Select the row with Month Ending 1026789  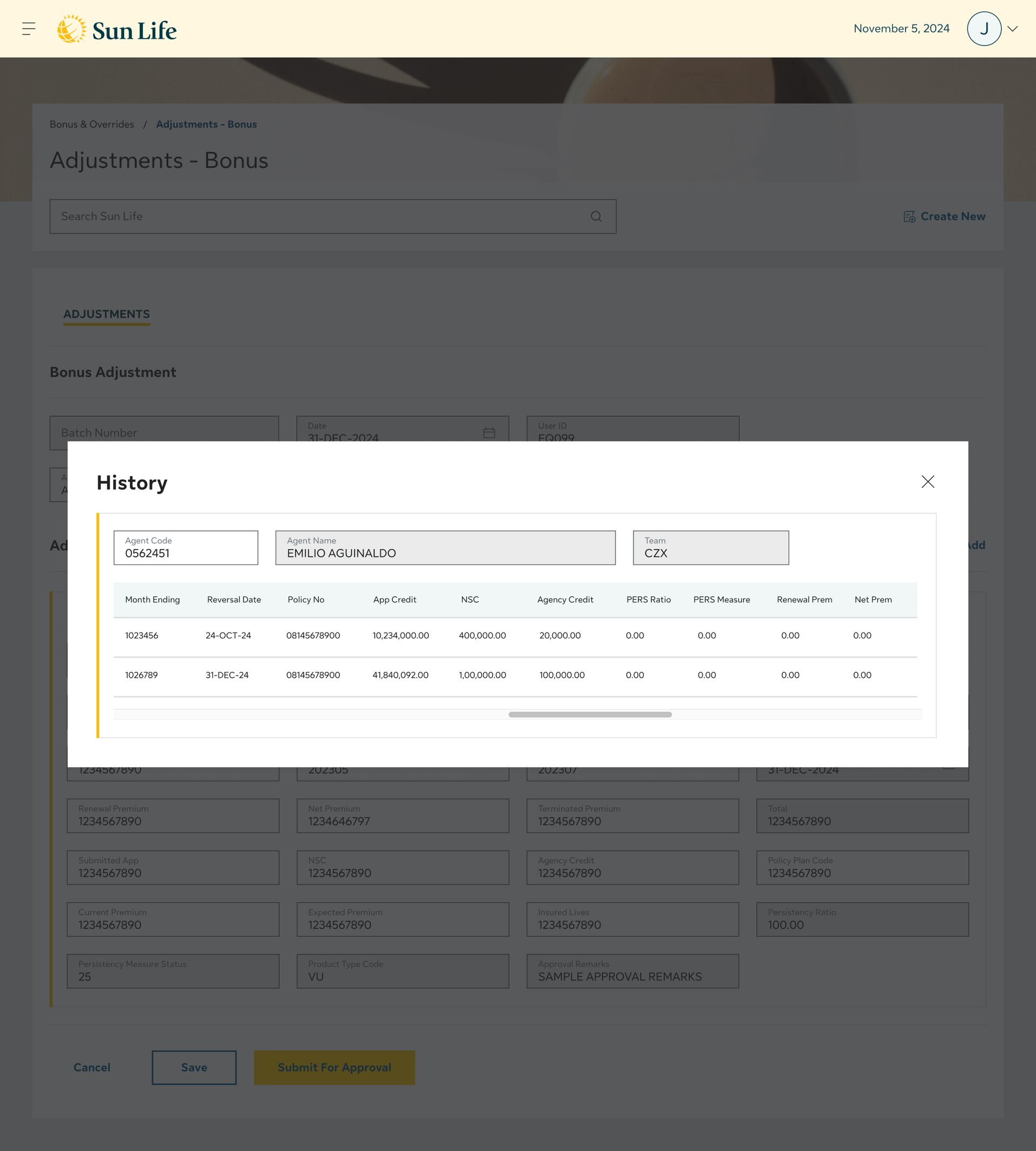[142, 675]
